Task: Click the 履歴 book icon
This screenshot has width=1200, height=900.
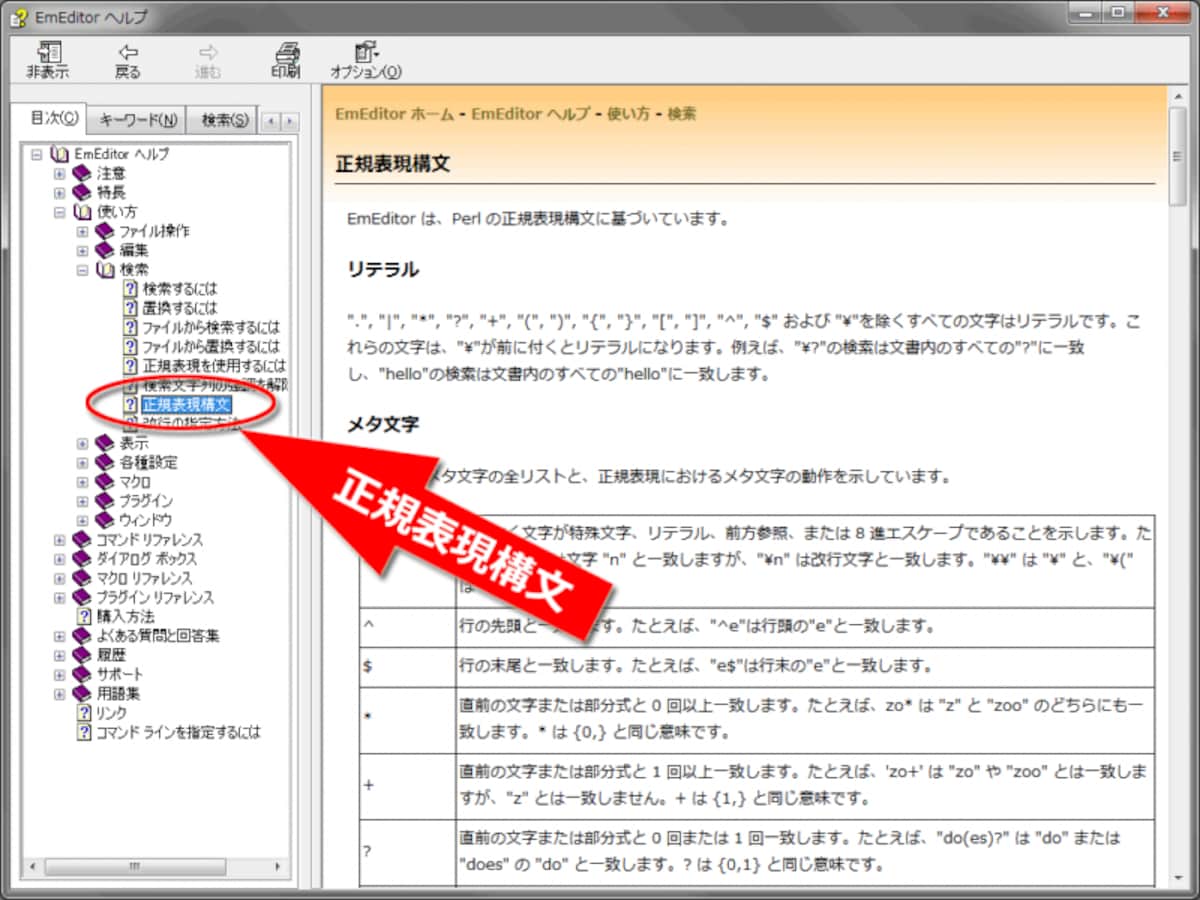Action: [x=82, y=655]
